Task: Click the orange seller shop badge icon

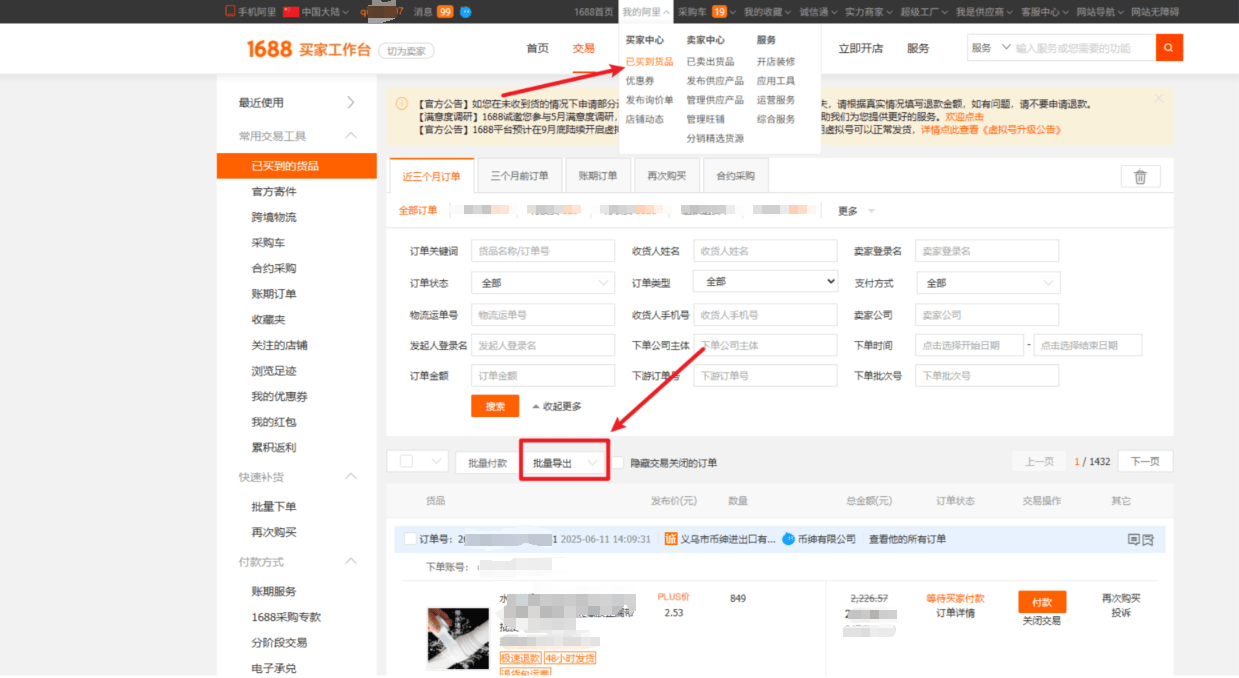Action: [671, 539]
